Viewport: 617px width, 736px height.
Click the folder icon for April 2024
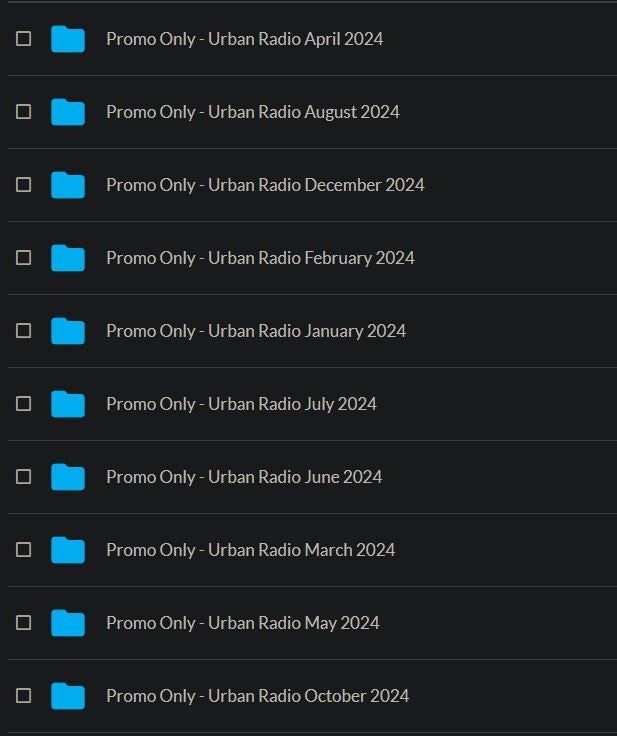pyautogui.click(x=68, y=39)
